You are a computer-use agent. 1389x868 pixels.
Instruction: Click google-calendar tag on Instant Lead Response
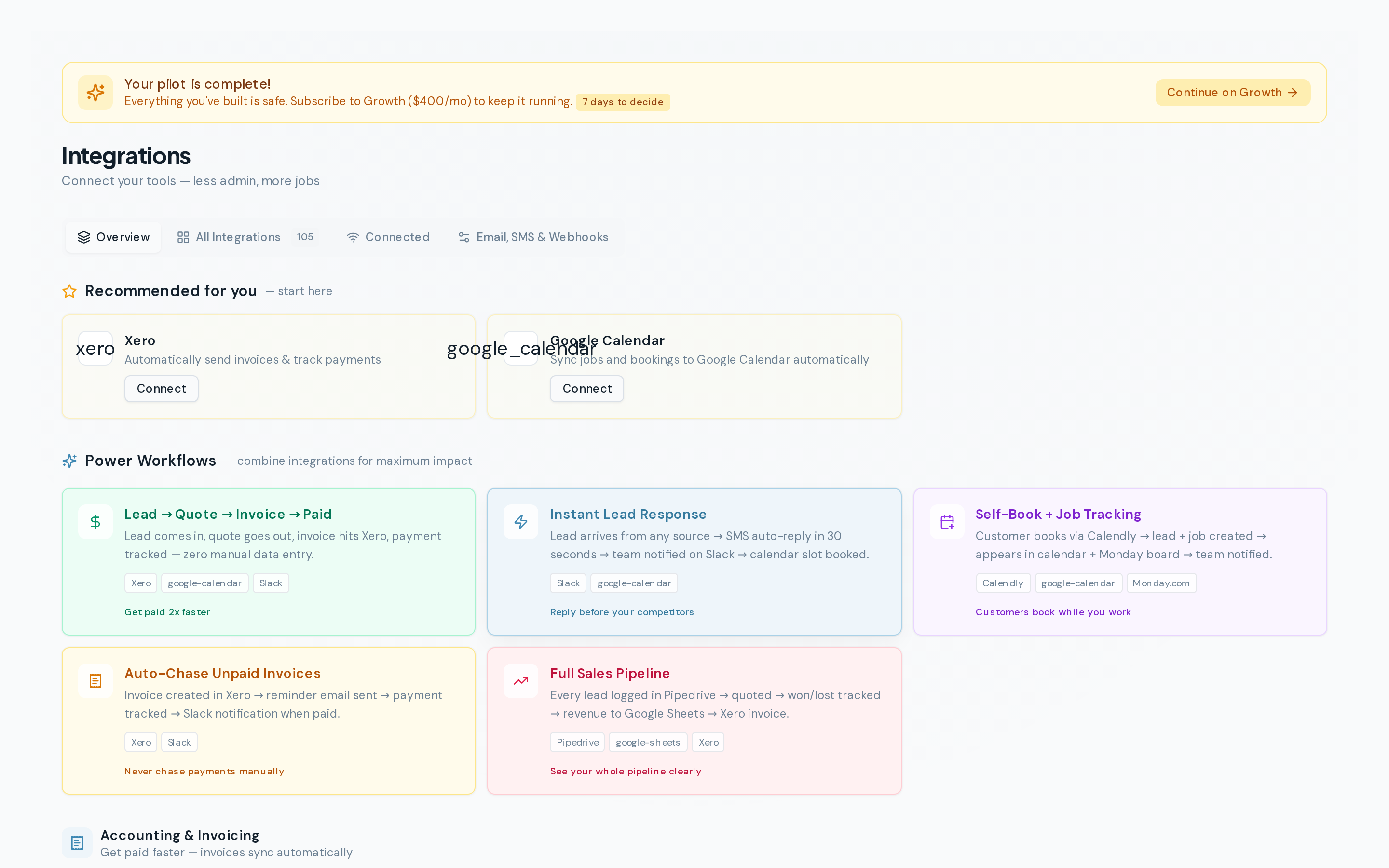coord(634,583)
